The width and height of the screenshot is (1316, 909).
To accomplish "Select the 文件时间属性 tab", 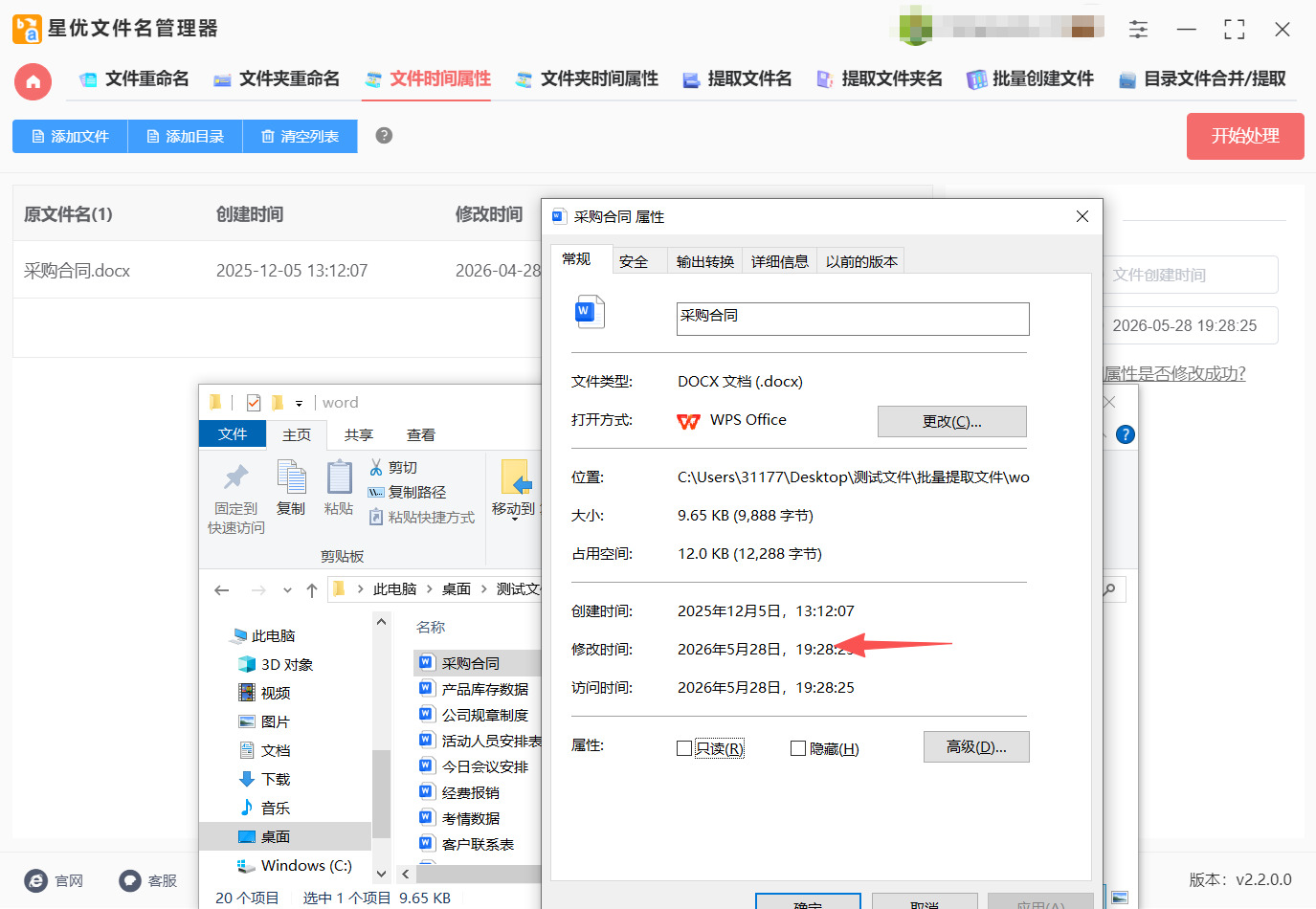I will [x=427, y=78].
